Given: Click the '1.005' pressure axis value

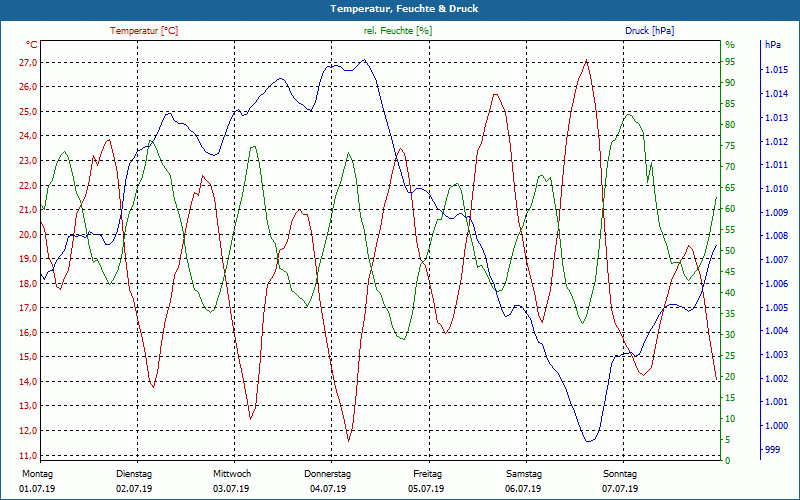Looking at the screenshot, I should coord(777,307).
